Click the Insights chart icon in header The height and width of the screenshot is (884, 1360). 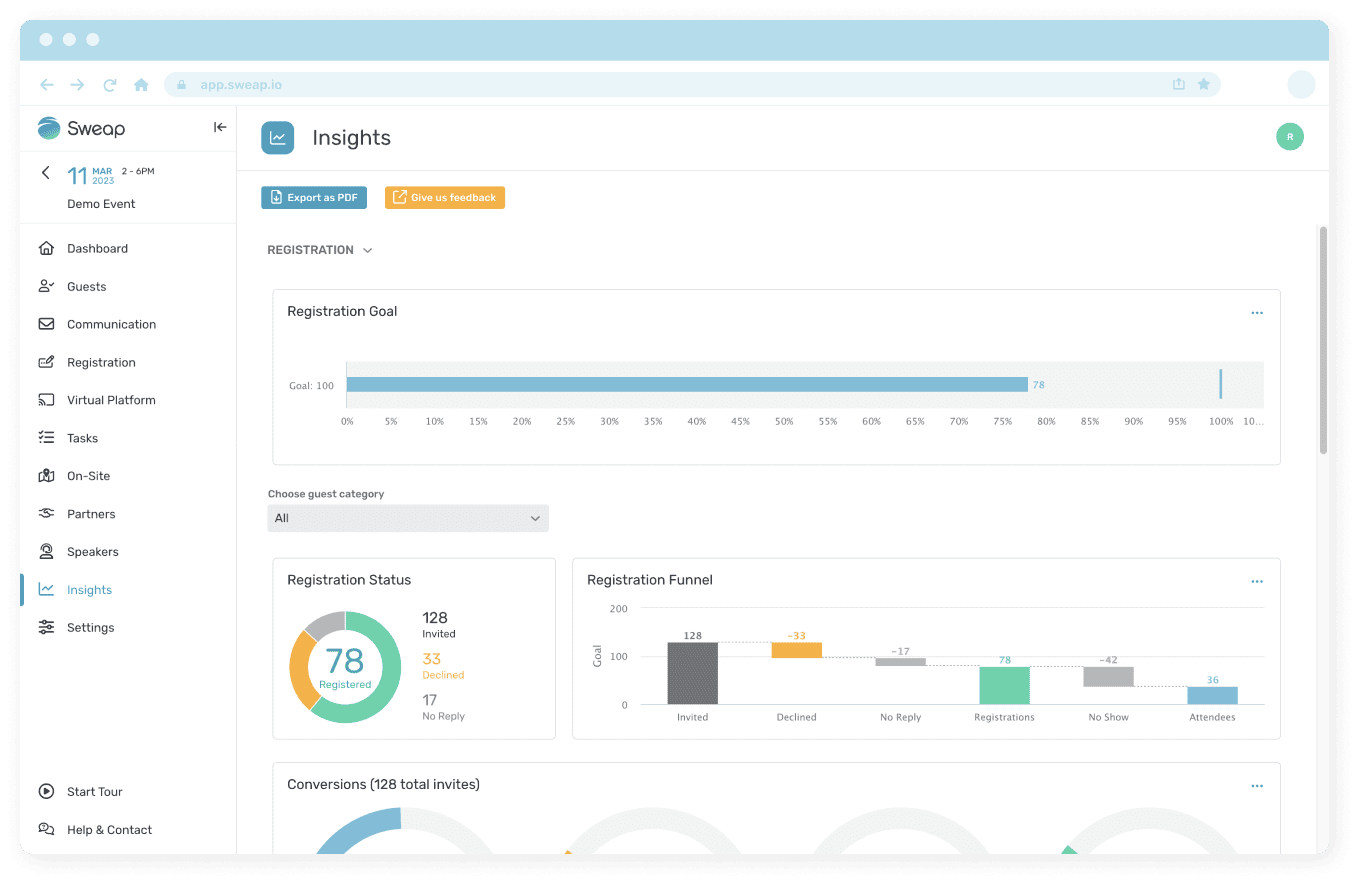tap(277, 138)
